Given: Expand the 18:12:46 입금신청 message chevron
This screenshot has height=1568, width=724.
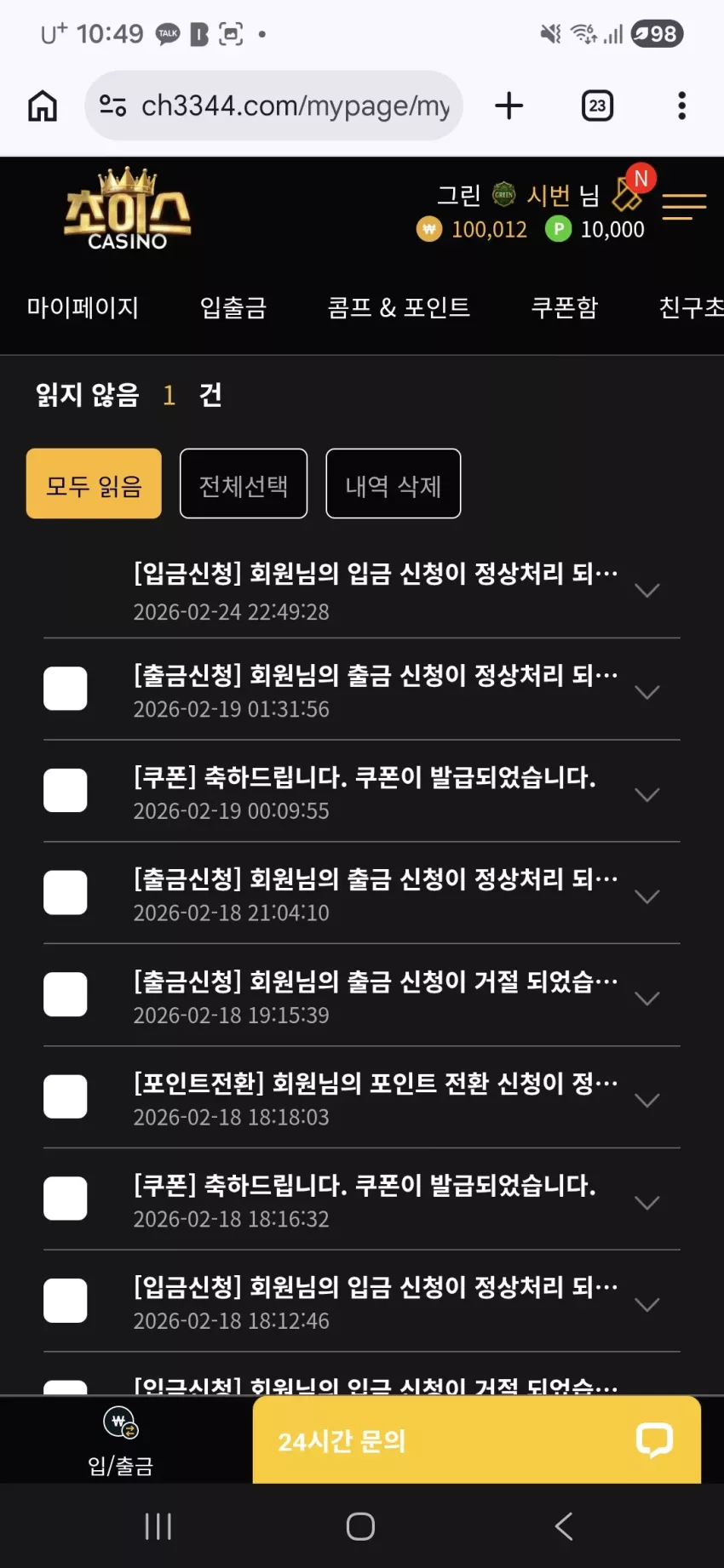Looking at the screenshot, I should (647, 1305).
